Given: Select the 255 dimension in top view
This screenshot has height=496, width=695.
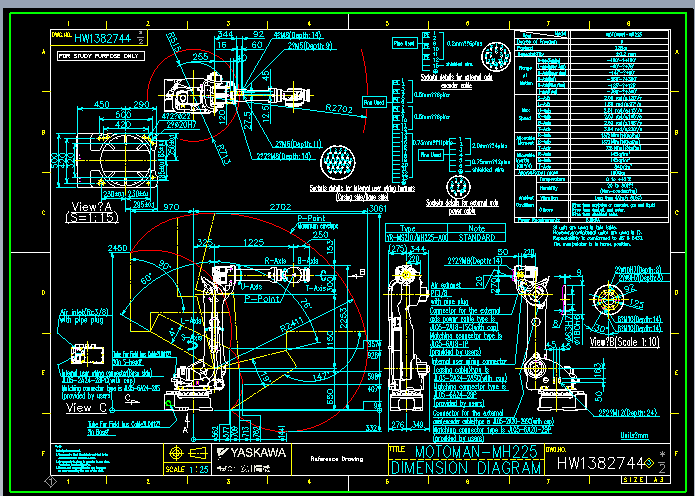Looking at the screenshot, I should tap(200, 56).
